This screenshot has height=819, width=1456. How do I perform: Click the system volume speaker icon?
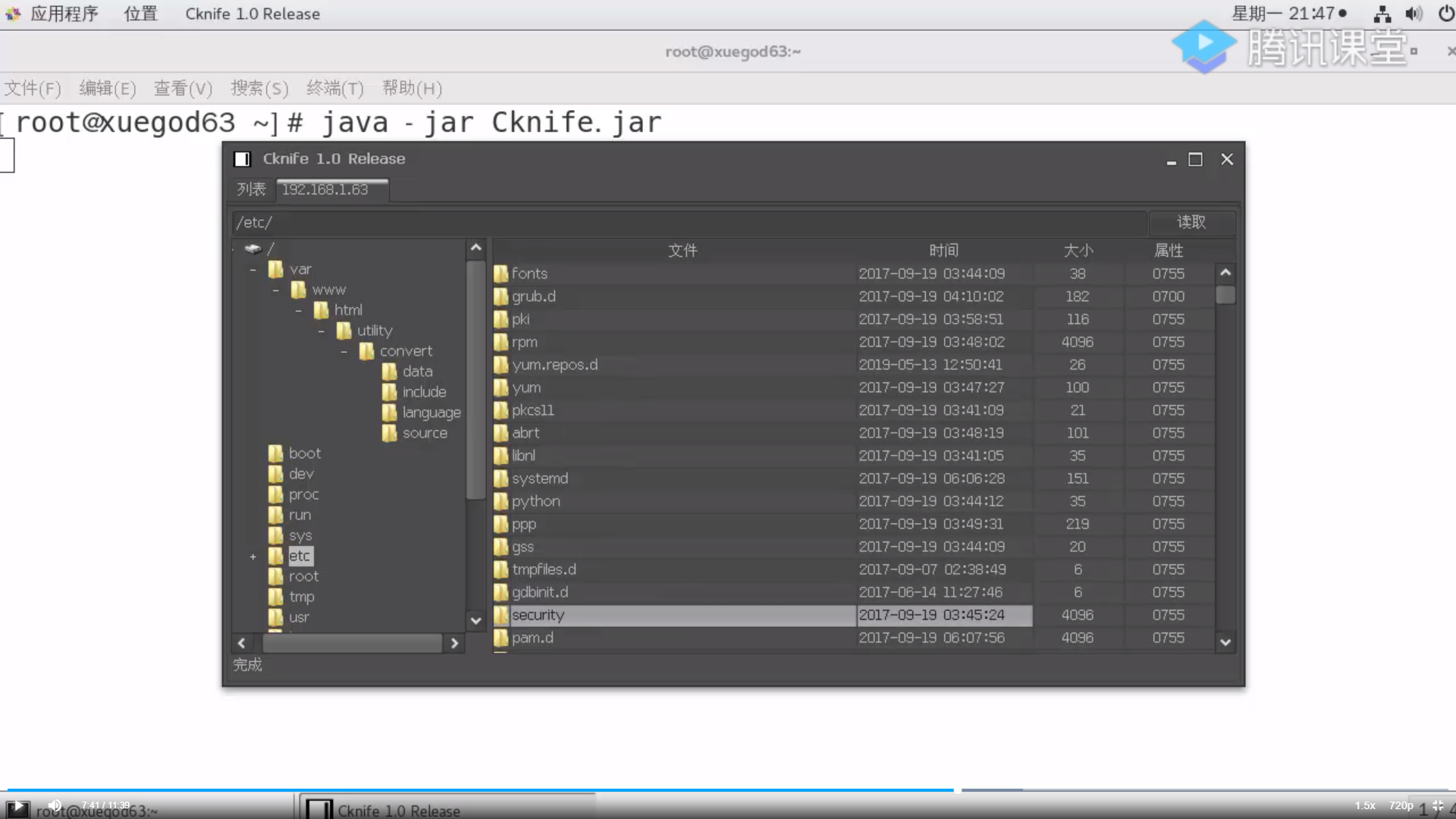pyautogui.click(x=1414, y=14)
